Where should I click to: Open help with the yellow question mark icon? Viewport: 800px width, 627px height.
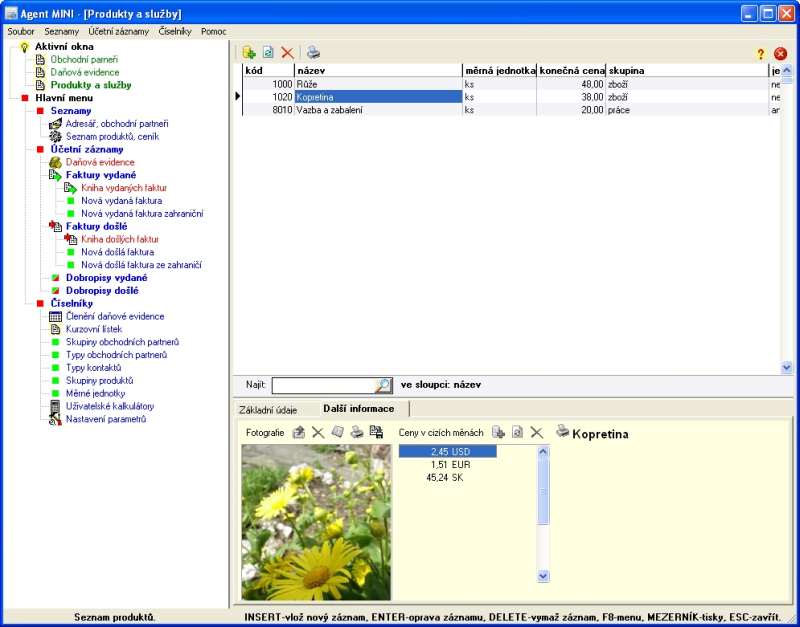pos(760,54)
